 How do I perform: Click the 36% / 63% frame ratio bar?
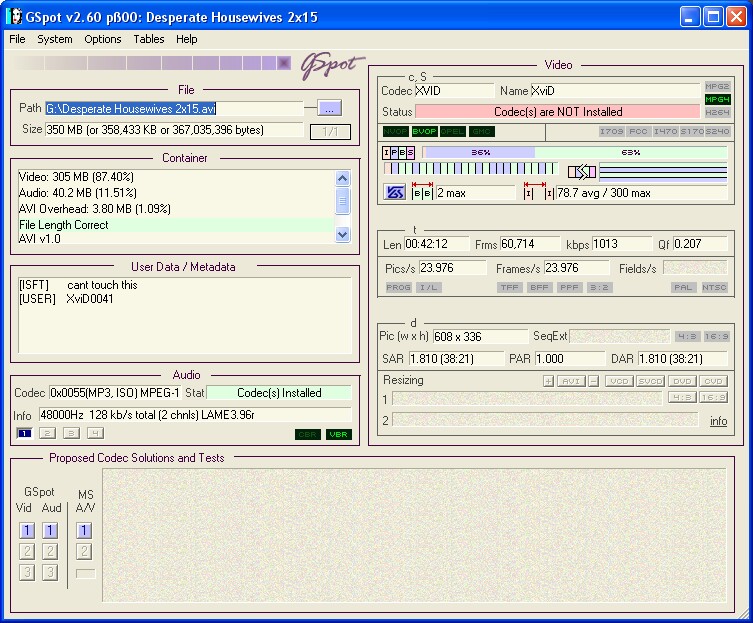coord(575,152)
